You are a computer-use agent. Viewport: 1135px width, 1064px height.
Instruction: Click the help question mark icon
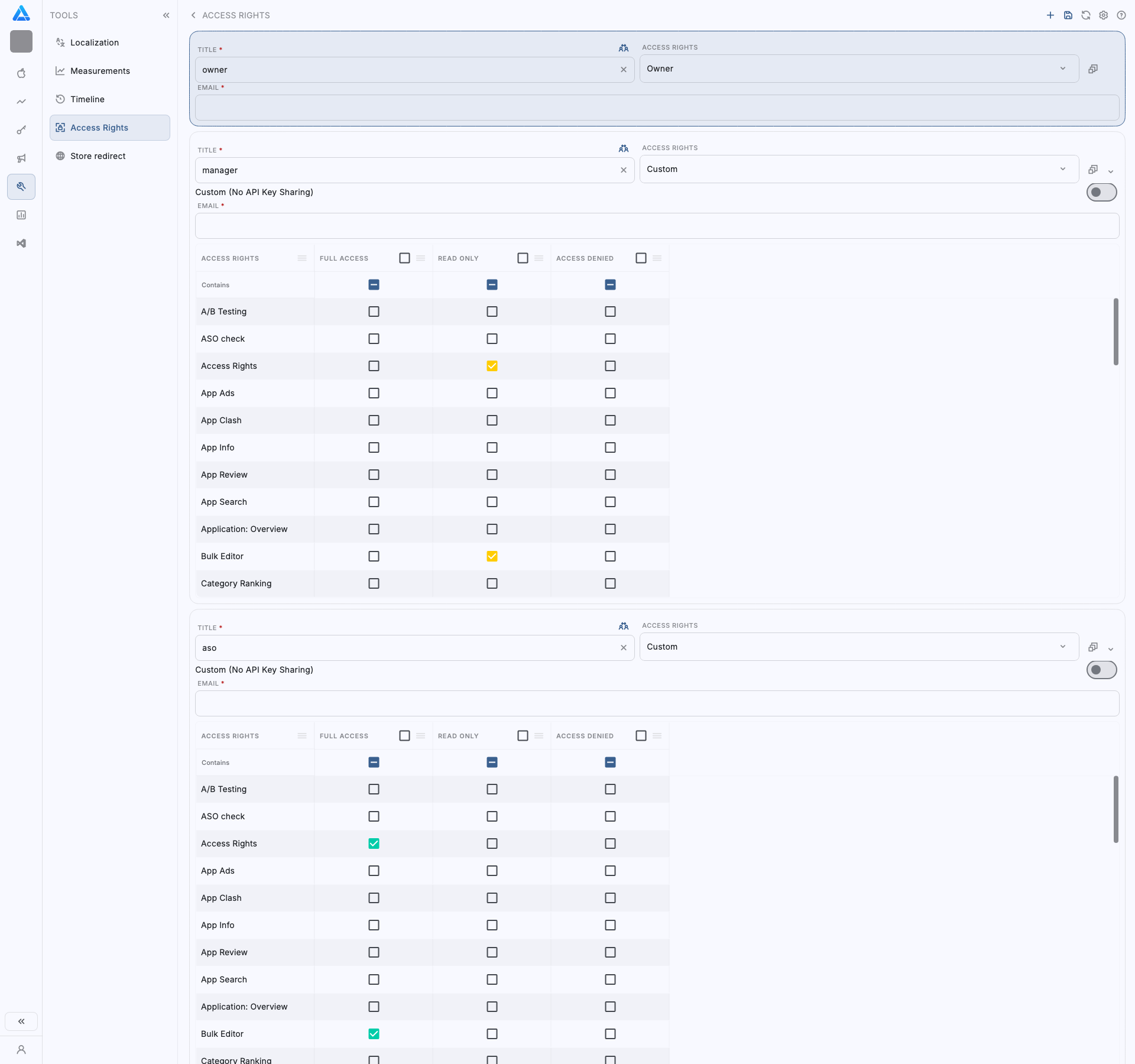tap(1121, 15)
